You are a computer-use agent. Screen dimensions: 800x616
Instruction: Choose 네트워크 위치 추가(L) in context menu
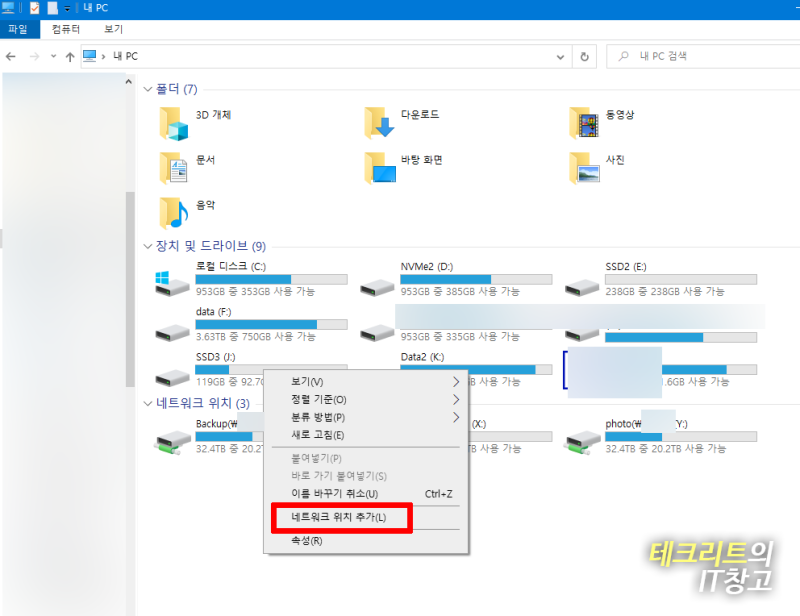point(366,517)
